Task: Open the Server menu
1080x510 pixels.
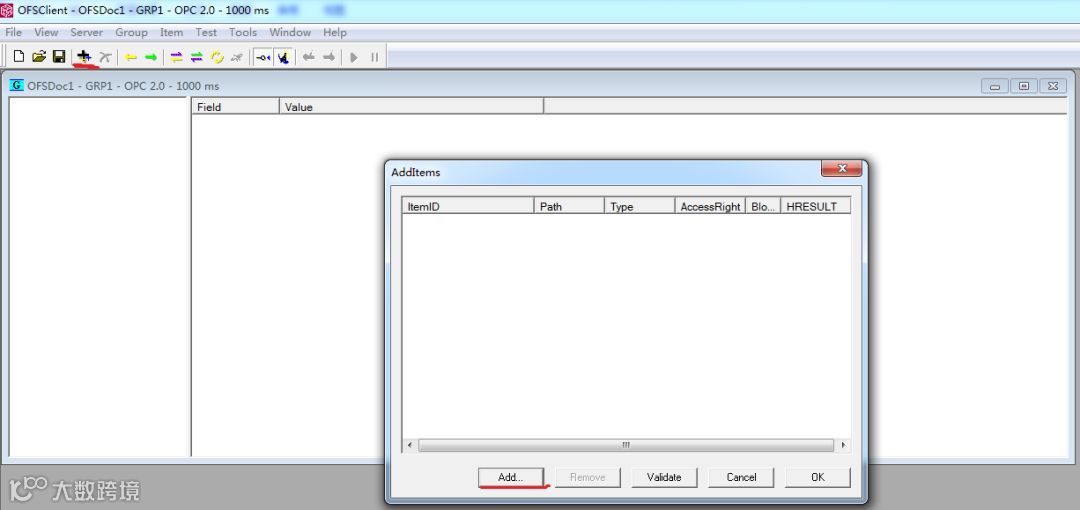Action: [86, 32]
